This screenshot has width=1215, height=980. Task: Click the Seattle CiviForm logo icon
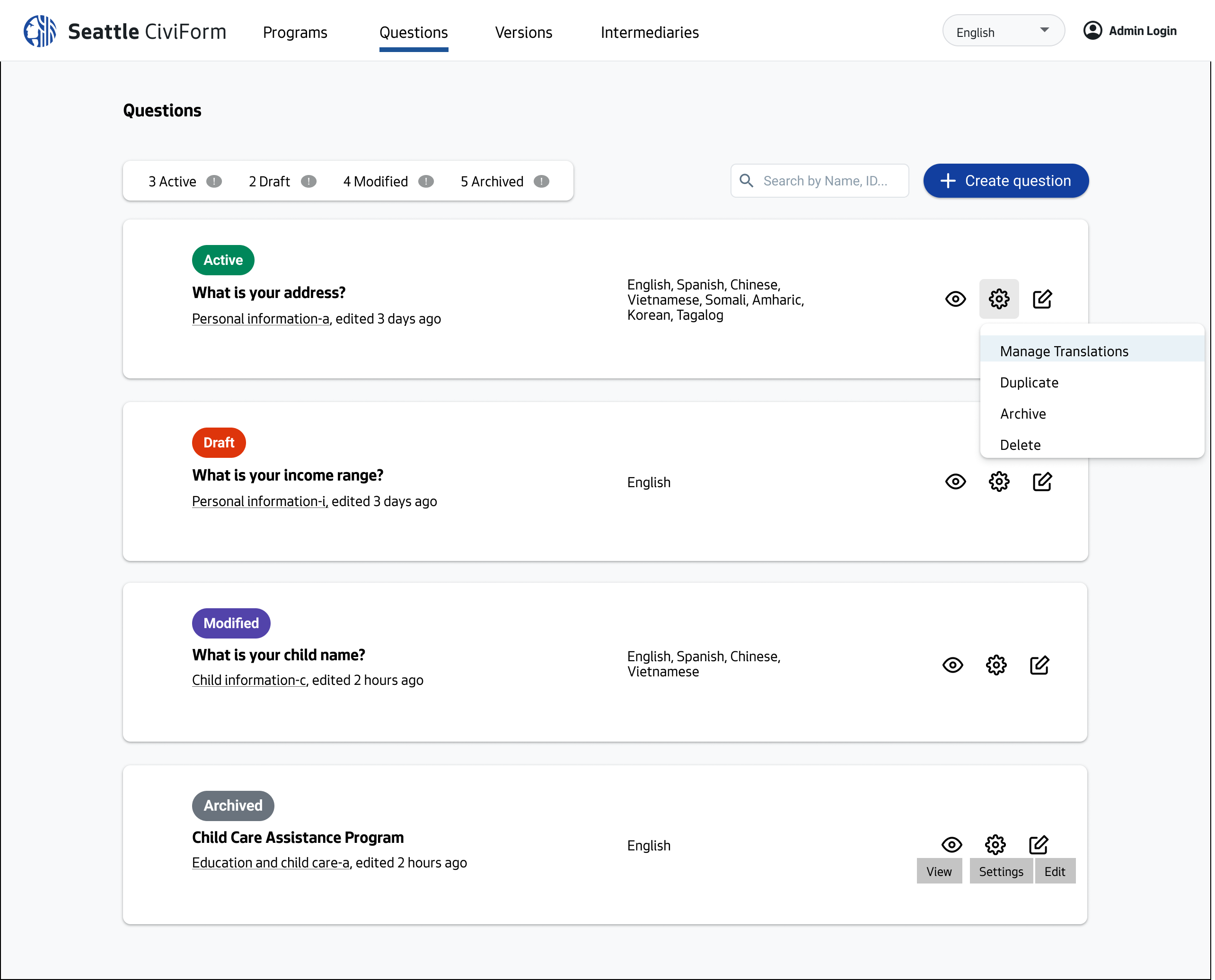[40, 32]
